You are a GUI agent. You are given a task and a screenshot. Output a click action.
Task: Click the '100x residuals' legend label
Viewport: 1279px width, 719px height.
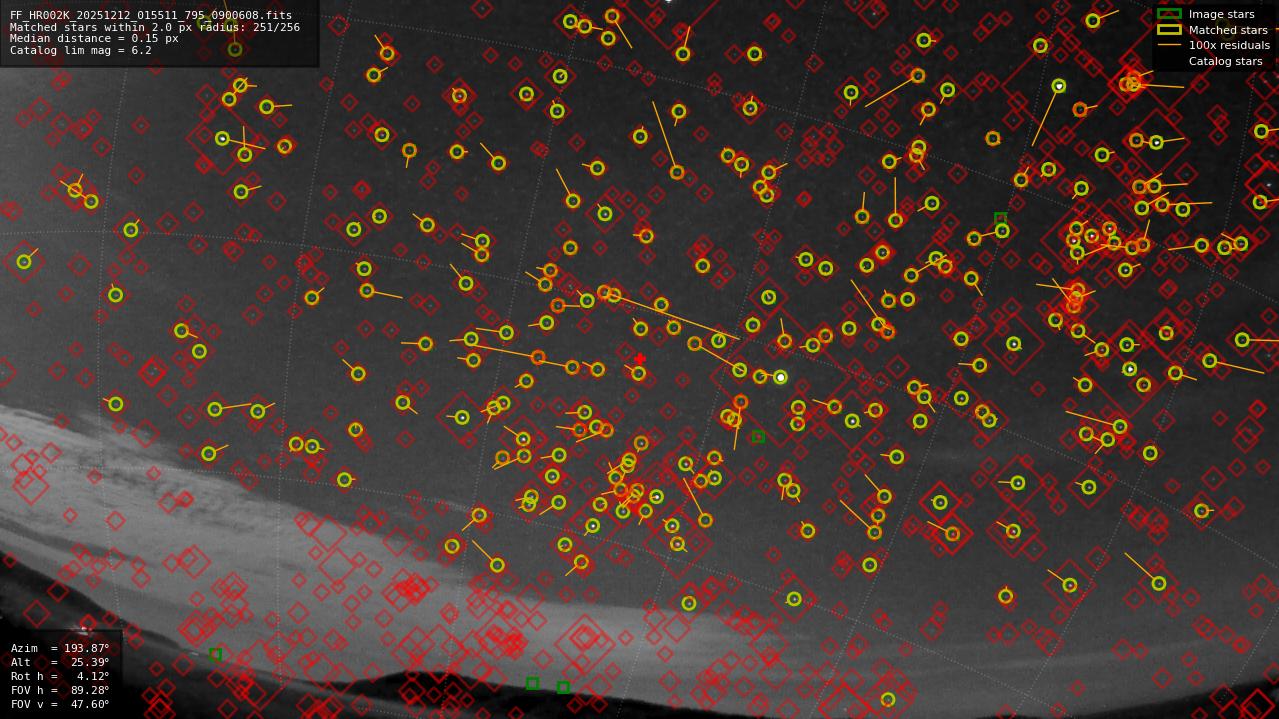click(x=1229, y=45)
